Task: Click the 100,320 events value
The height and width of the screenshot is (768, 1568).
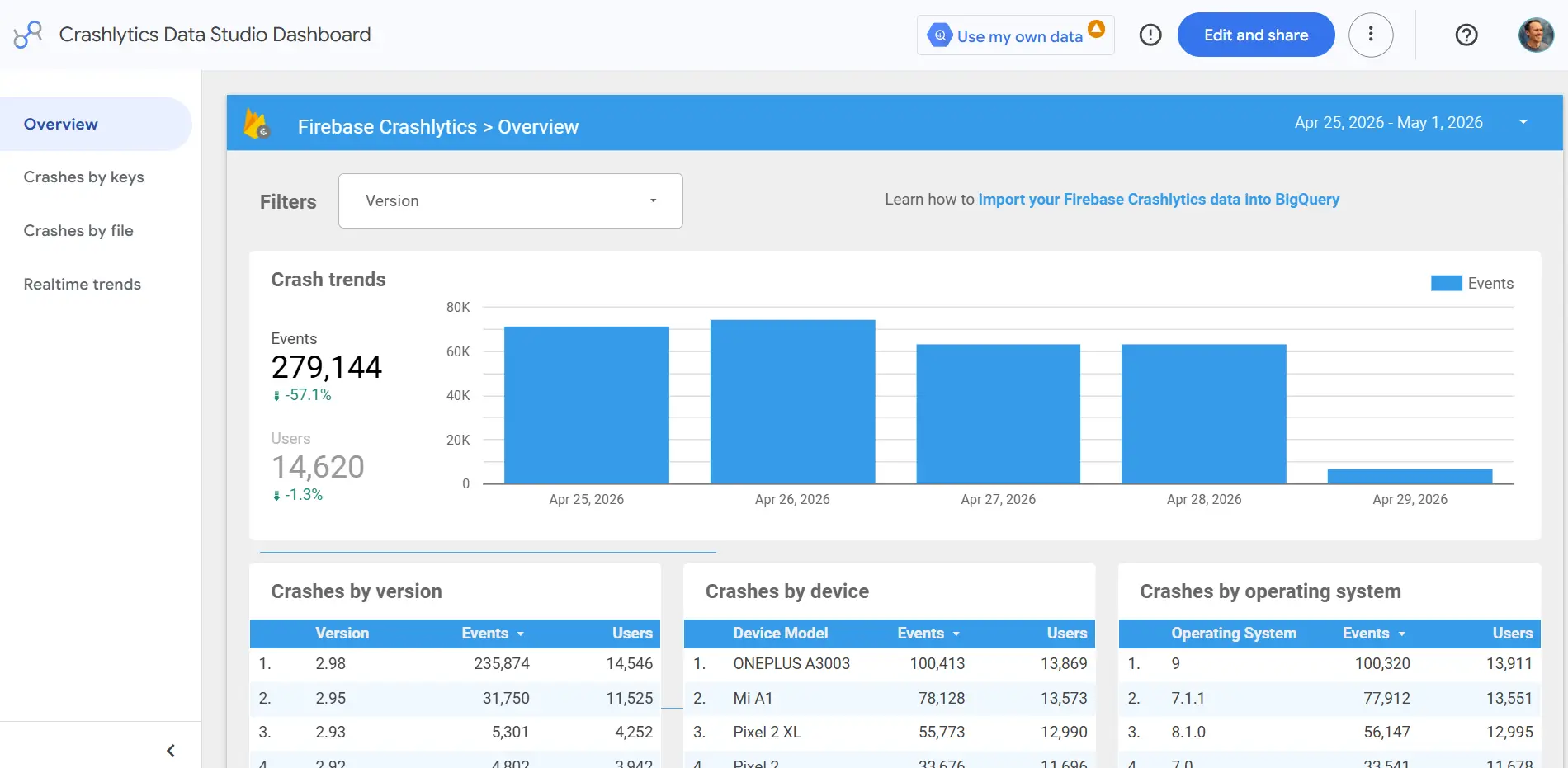Action: 1382,664
